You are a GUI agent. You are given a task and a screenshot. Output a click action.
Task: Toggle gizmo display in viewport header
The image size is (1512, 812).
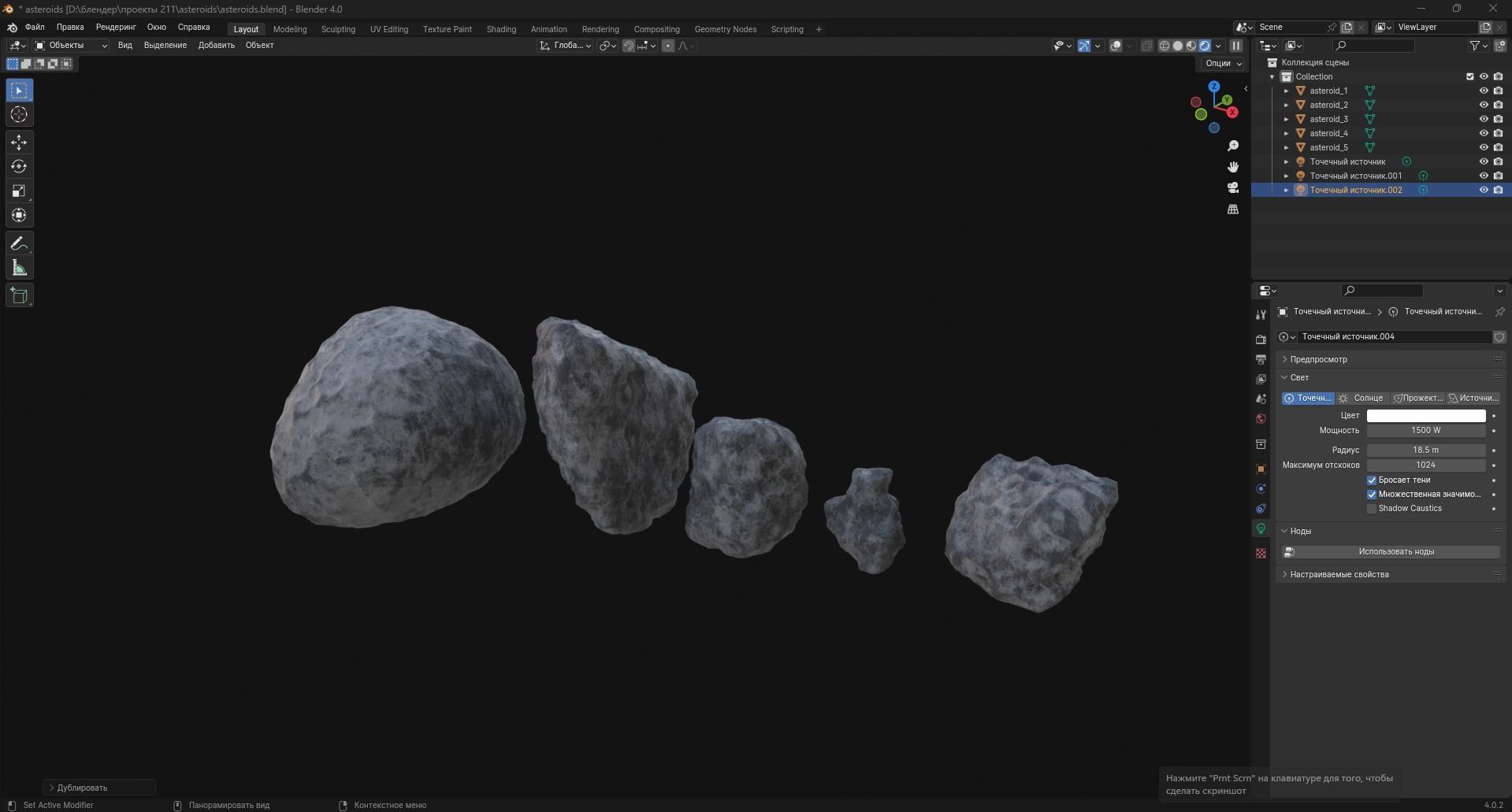pyautogui.click(x=1084, y=46)
